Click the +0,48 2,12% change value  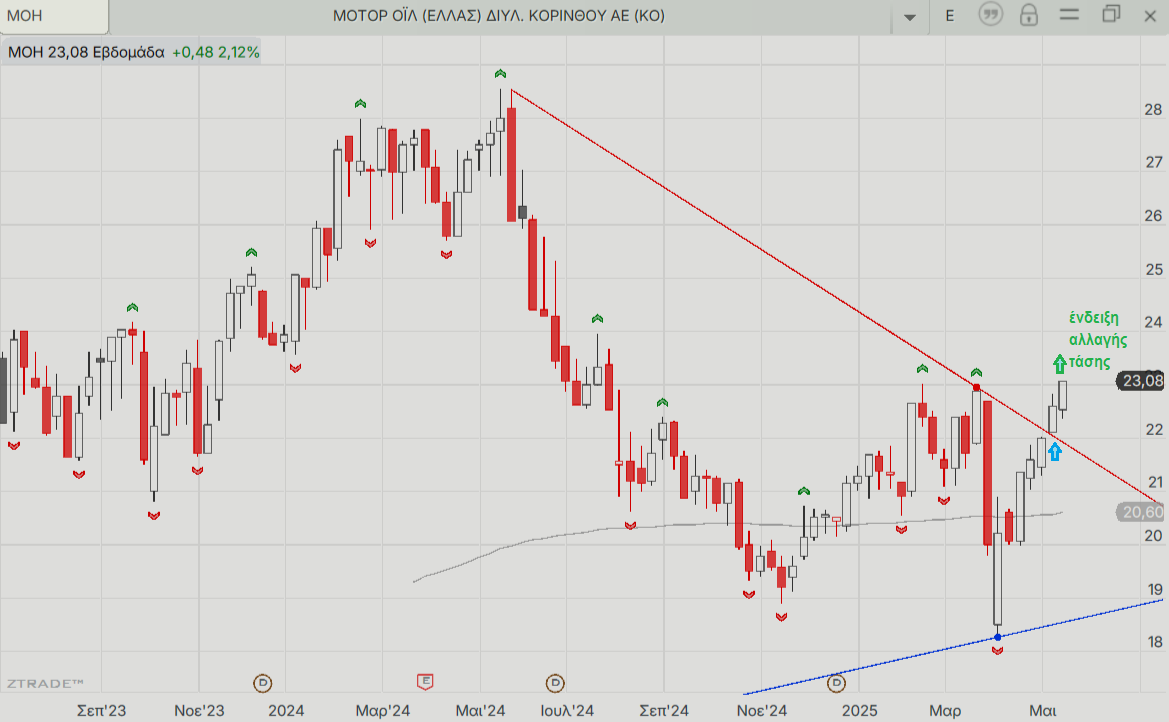[x=215, y=52]
